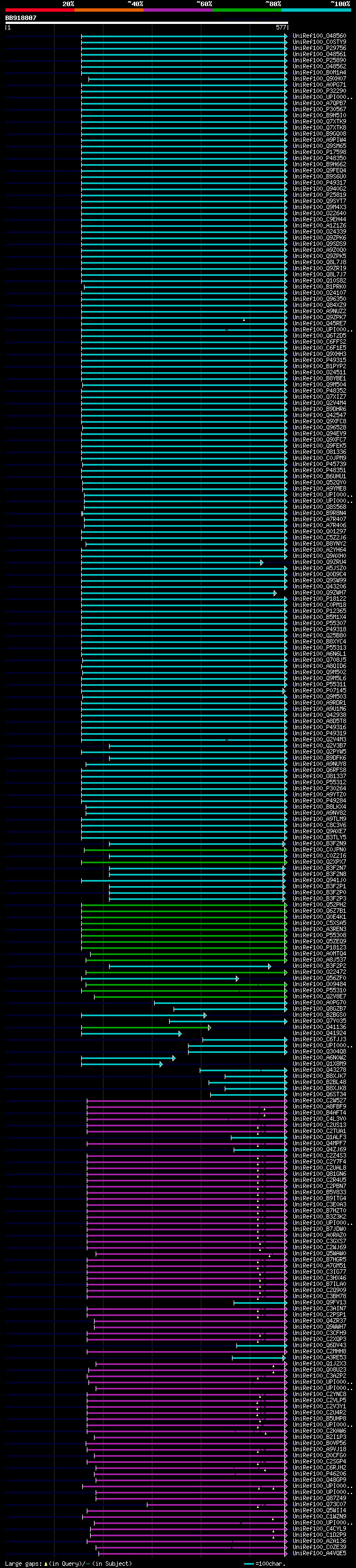This screenshot has height=1568, width=356.
Task: Select label UniRef100_P17598
Action: click(319, 152)
